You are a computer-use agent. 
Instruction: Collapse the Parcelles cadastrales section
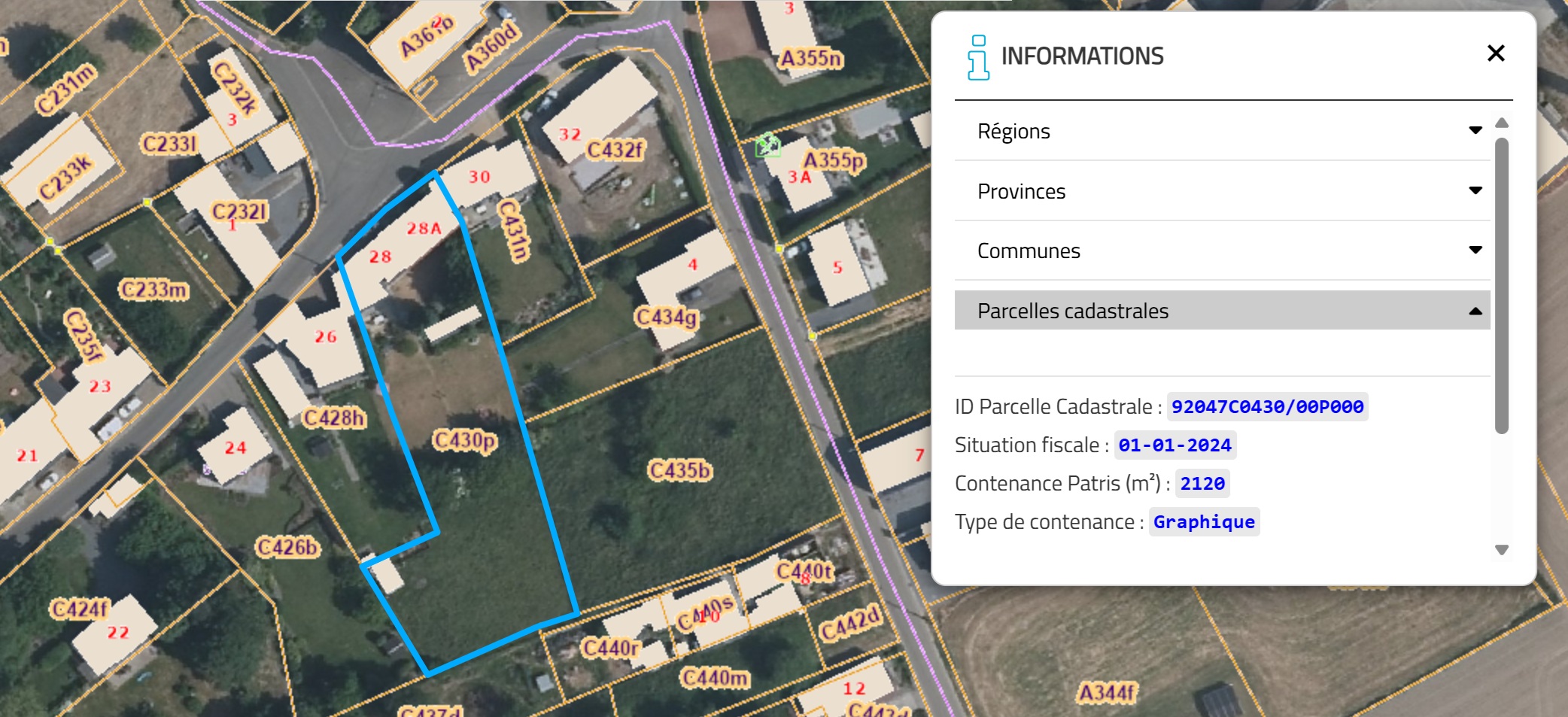pos(1072,311)
